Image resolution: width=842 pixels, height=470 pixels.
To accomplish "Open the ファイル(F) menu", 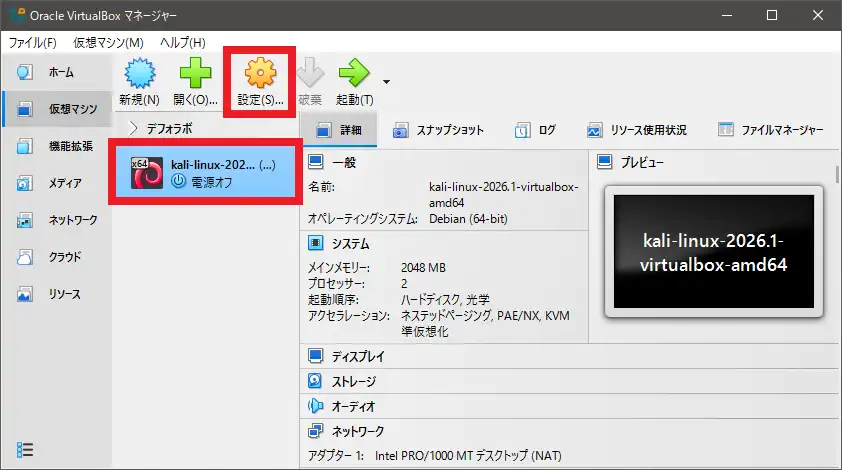I will (x=33, y=42).
